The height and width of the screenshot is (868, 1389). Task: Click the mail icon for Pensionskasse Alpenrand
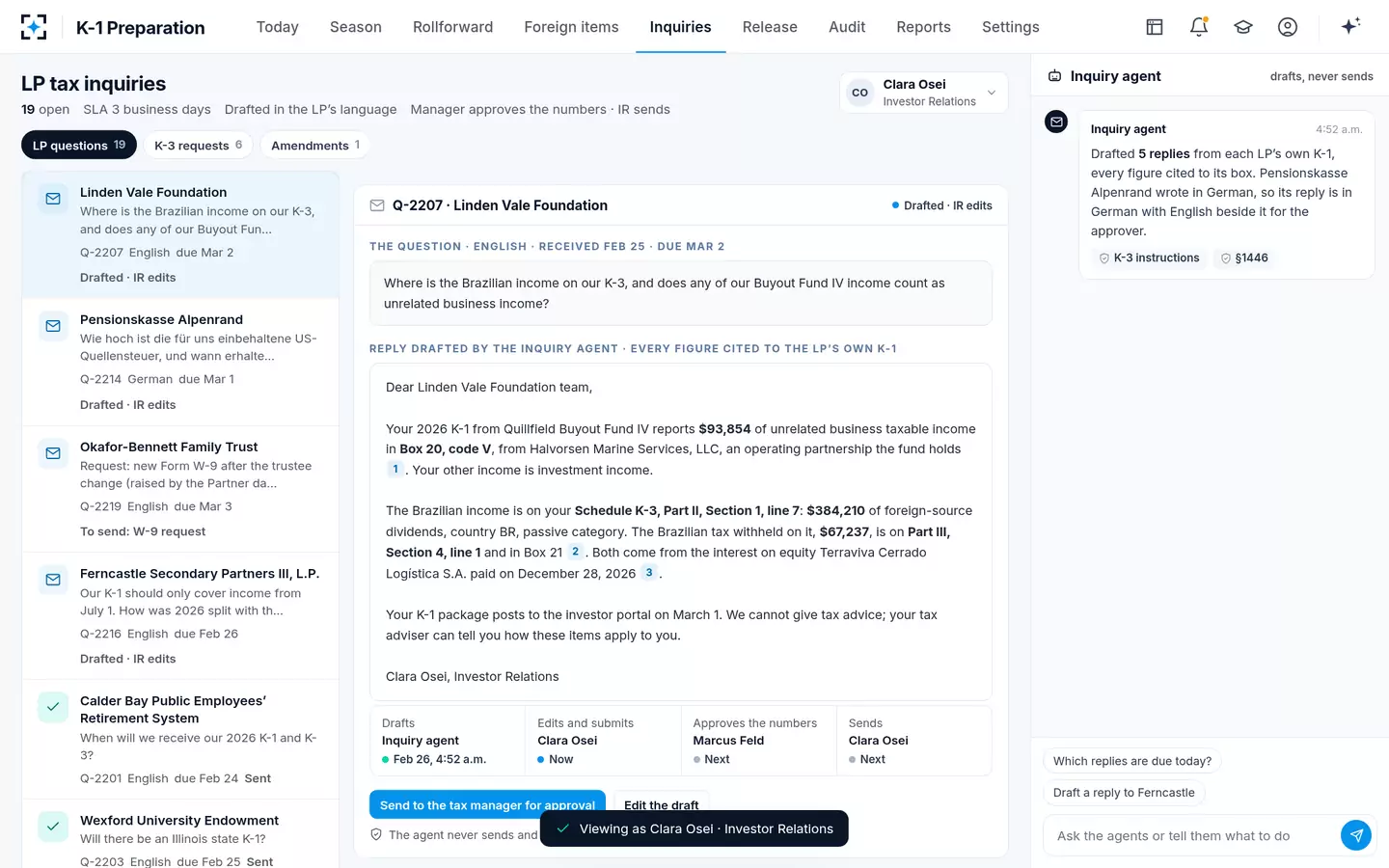(x=53, y=326)
